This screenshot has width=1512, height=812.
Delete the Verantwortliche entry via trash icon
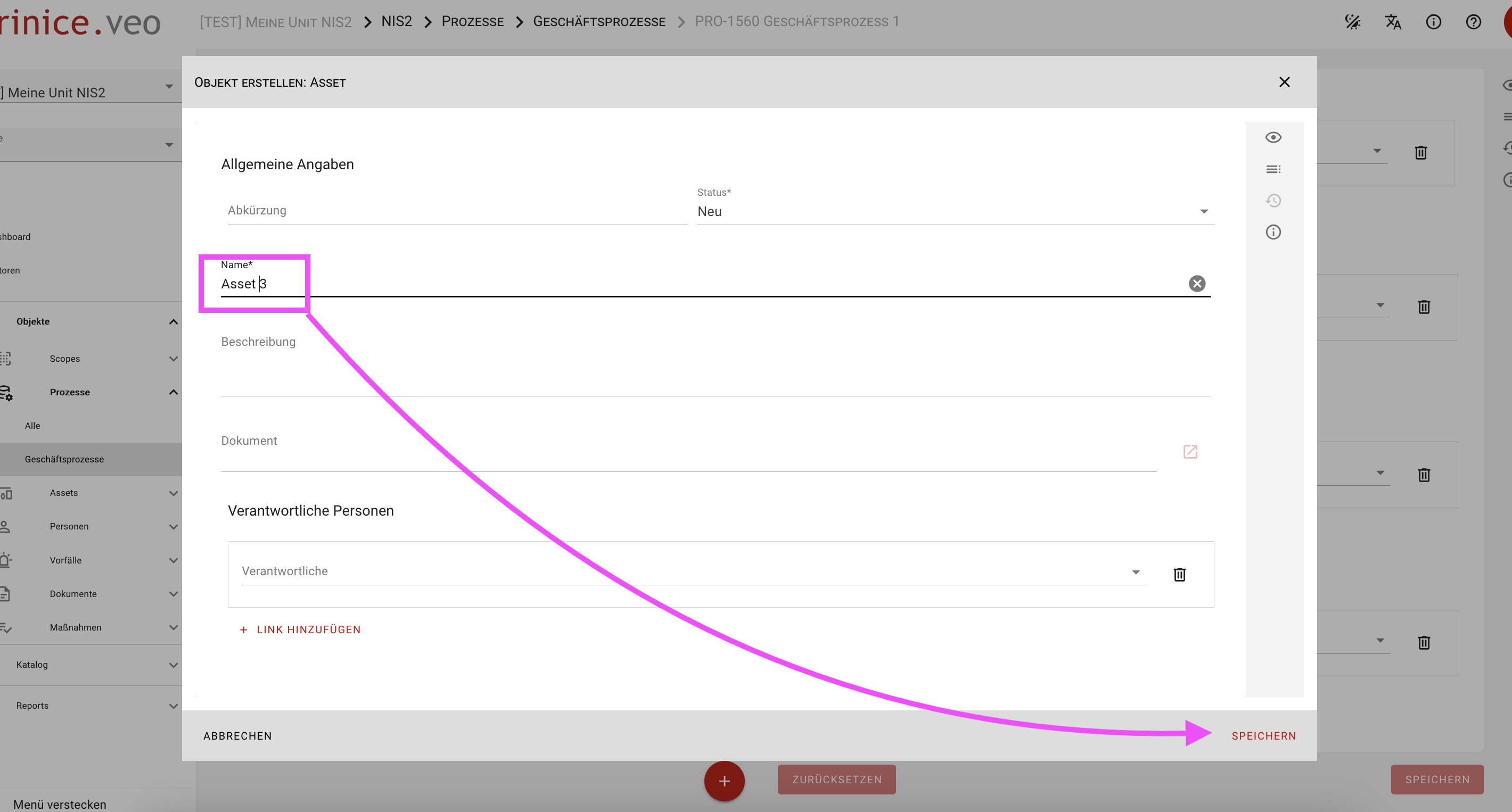click(1179, 574)
